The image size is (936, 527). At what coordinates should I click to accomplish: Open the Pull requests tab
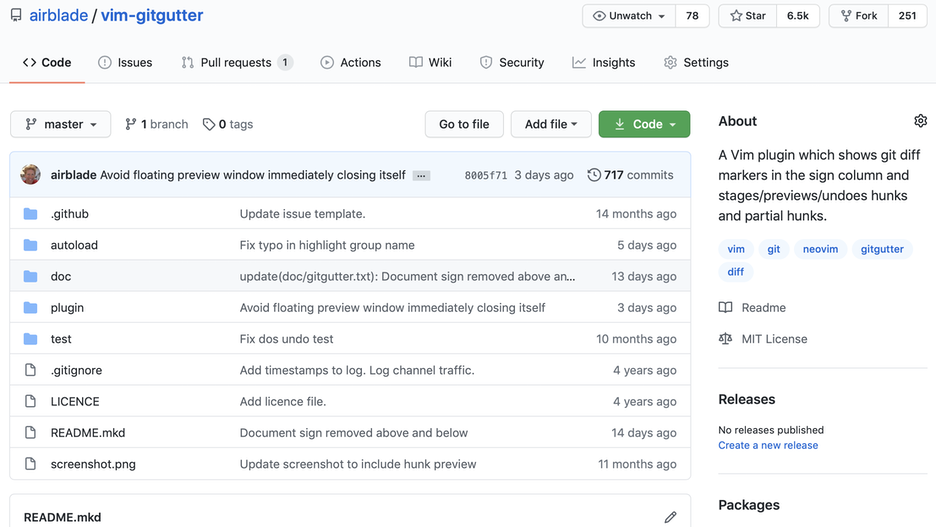237,63
